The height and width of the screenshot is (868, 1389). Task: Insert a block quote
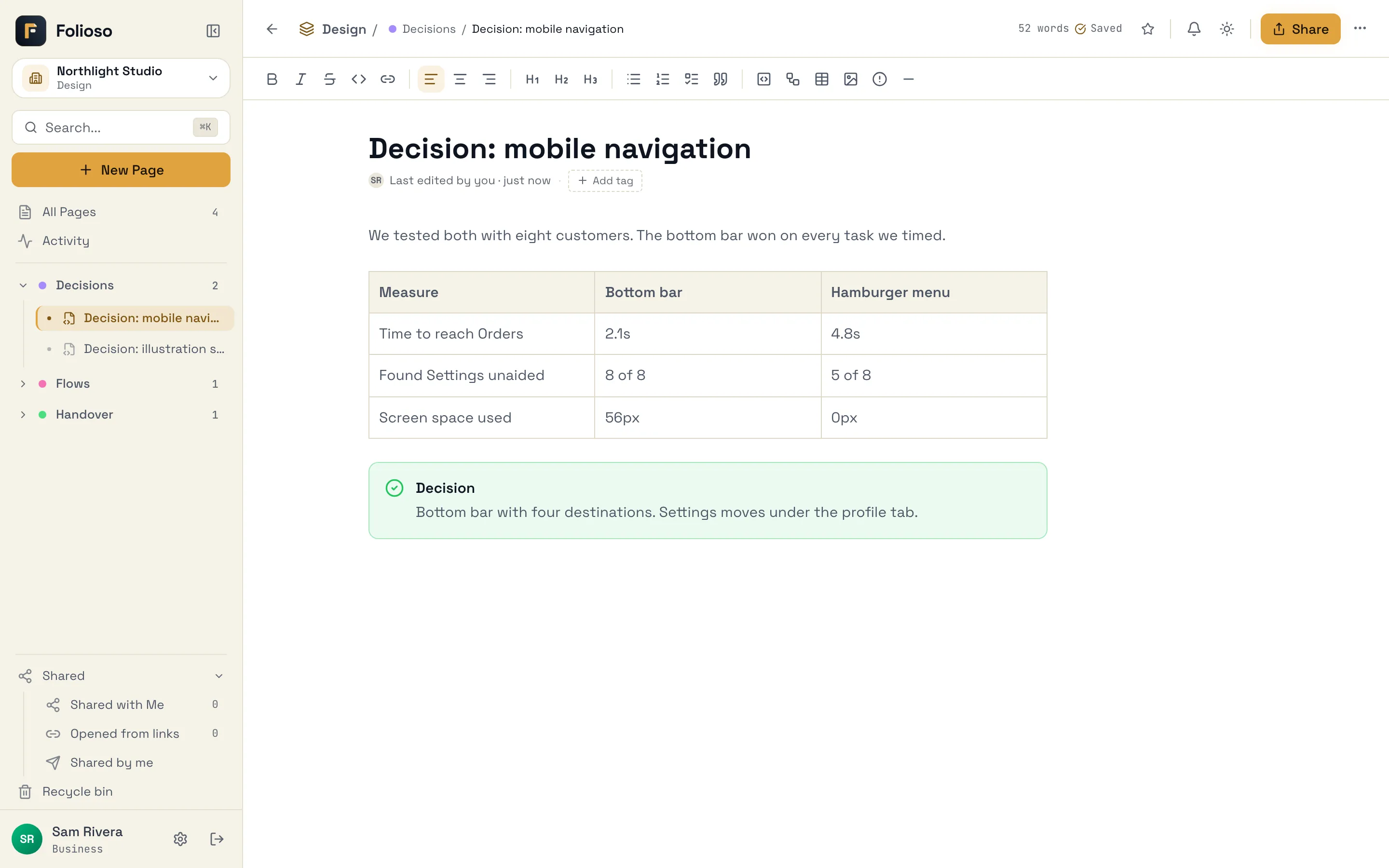click(x=721, y=79)
